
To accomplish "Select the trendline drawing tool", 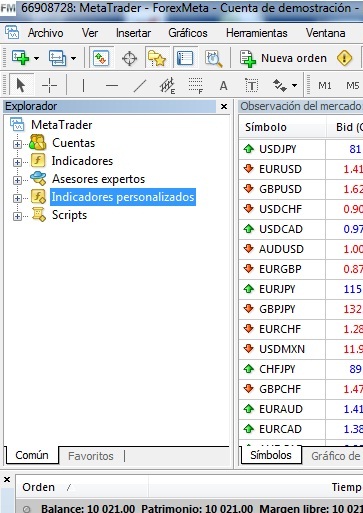I will coord(140,85).
